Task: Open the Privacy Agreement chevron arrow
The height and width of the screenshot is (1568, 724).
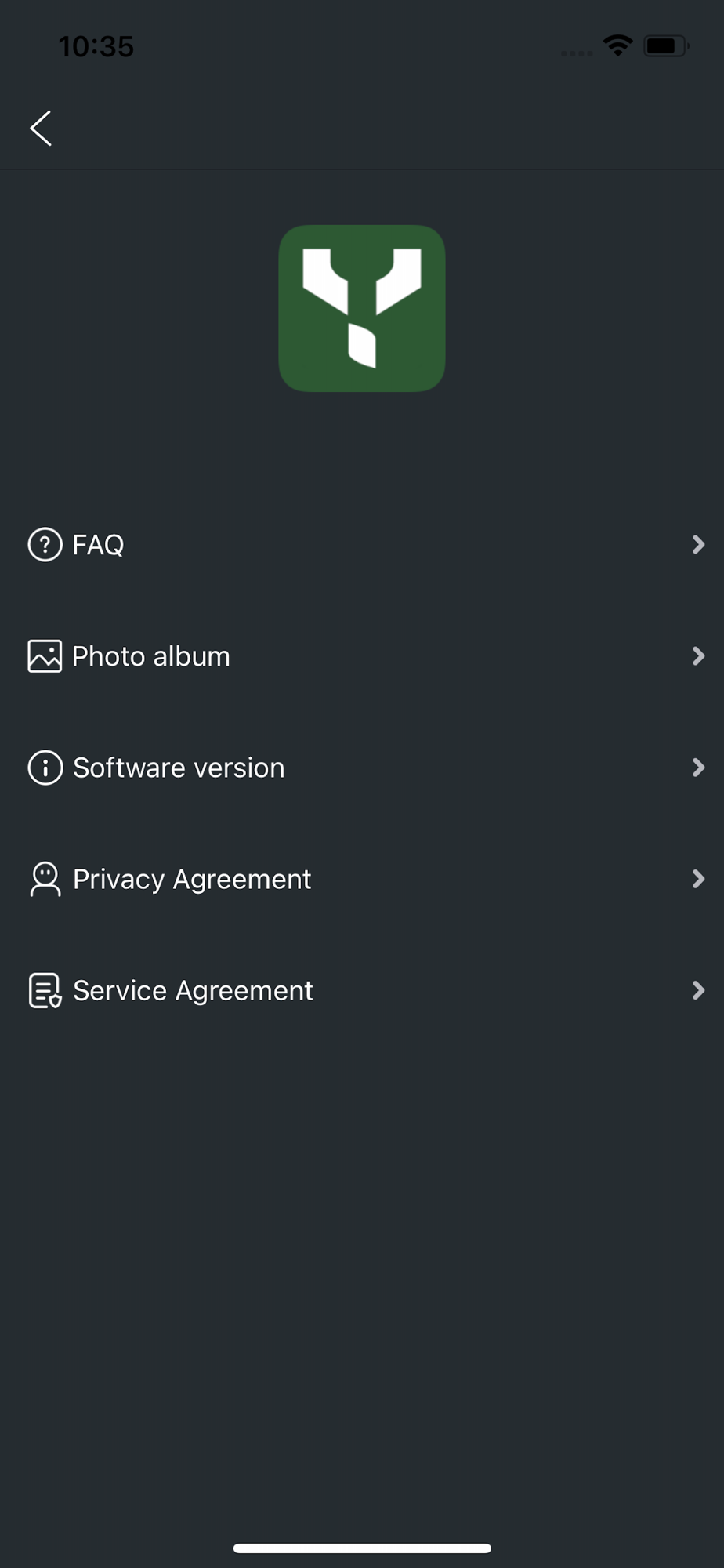Action: pyautogui.click(x=698, y=879)
